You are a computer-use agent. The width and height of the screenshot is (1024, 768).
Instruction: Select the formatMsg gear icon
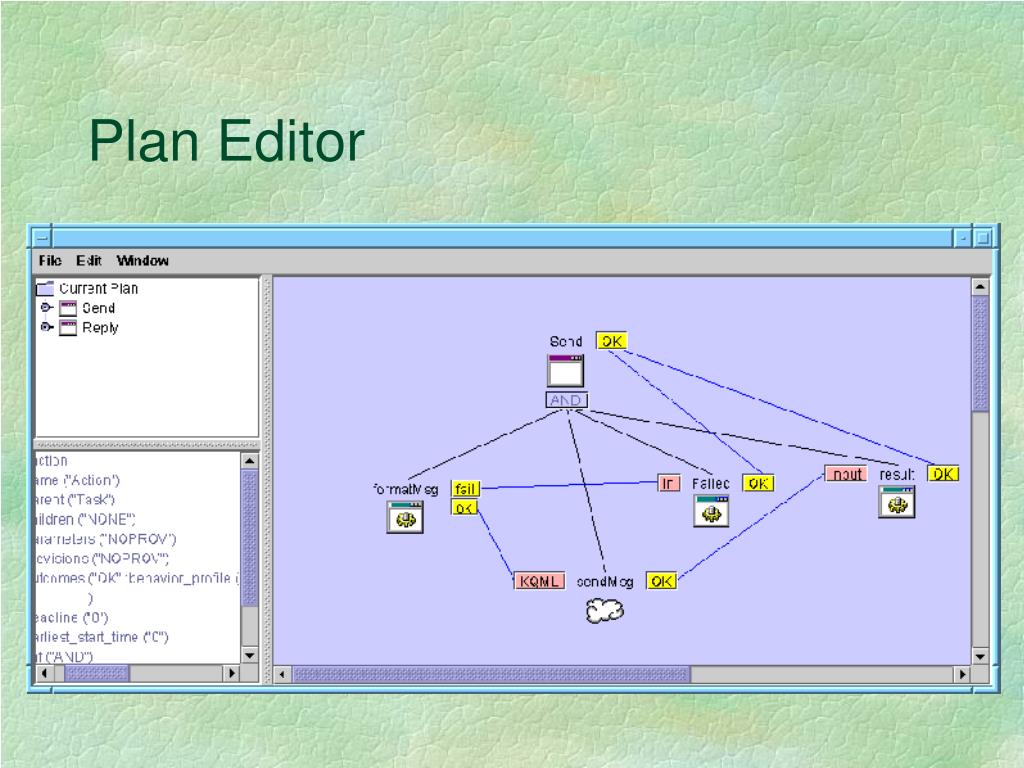tap(405, 517)
